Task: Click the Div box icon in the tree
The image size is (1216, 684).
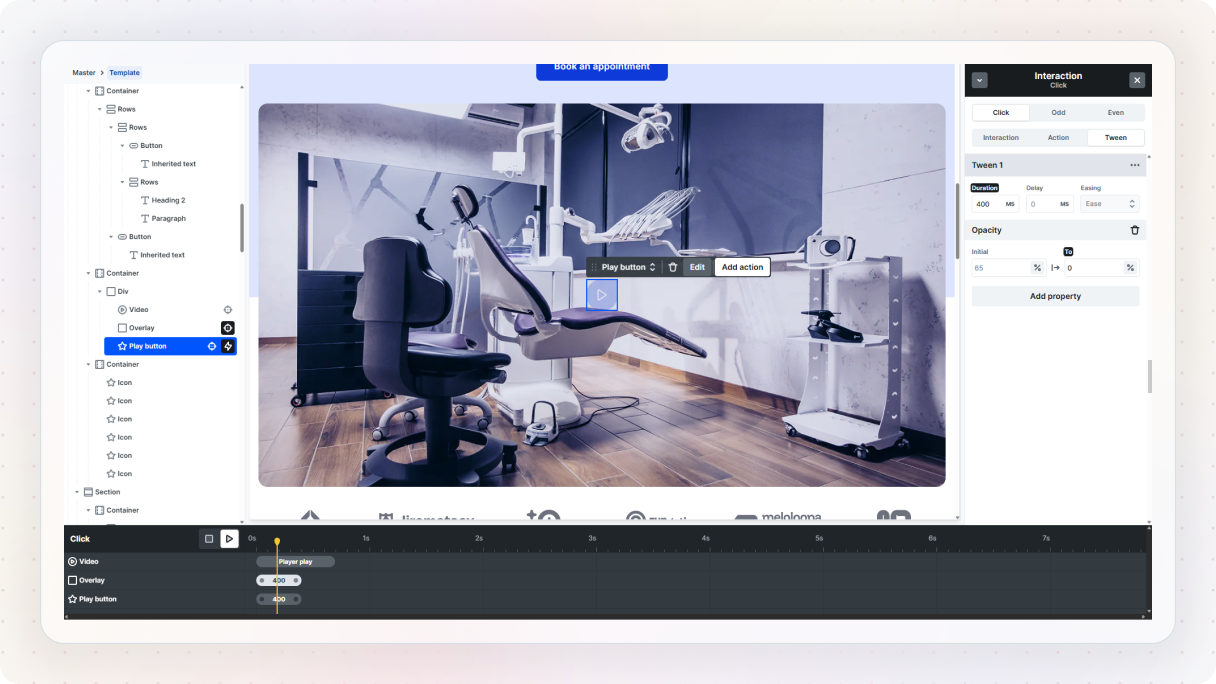Action: coord(111,291)
